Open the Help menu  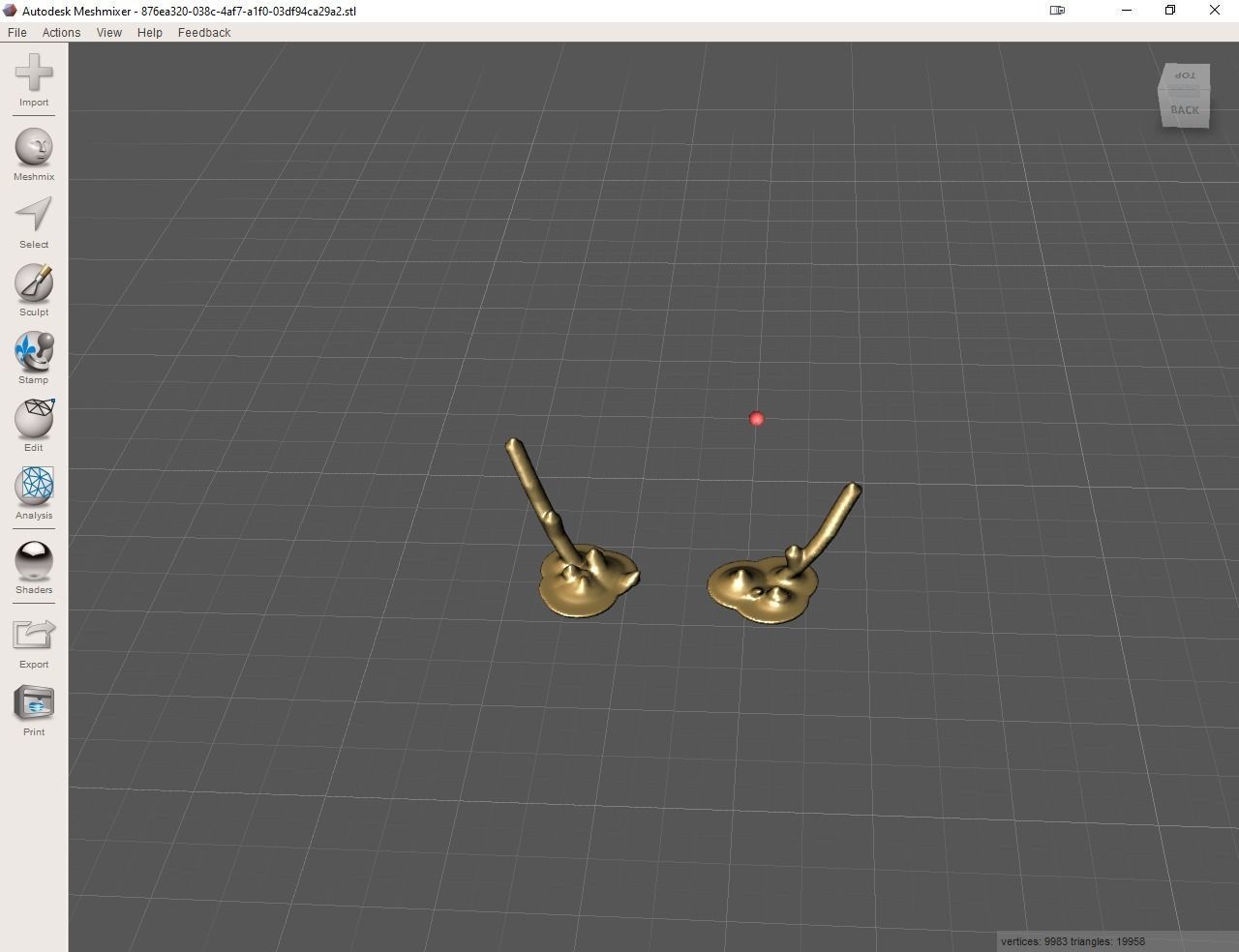coord(149,32)
